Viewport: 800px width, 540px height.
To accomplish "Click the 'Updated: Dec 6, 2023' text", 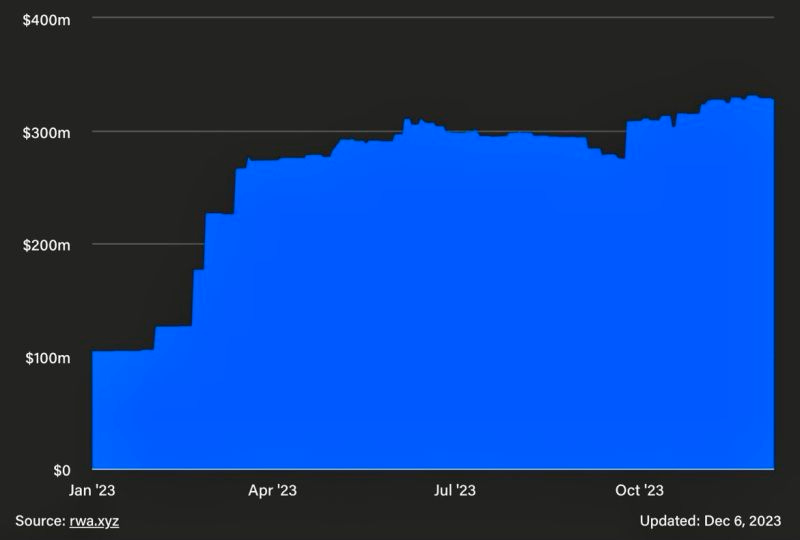I will coord(710,521).
